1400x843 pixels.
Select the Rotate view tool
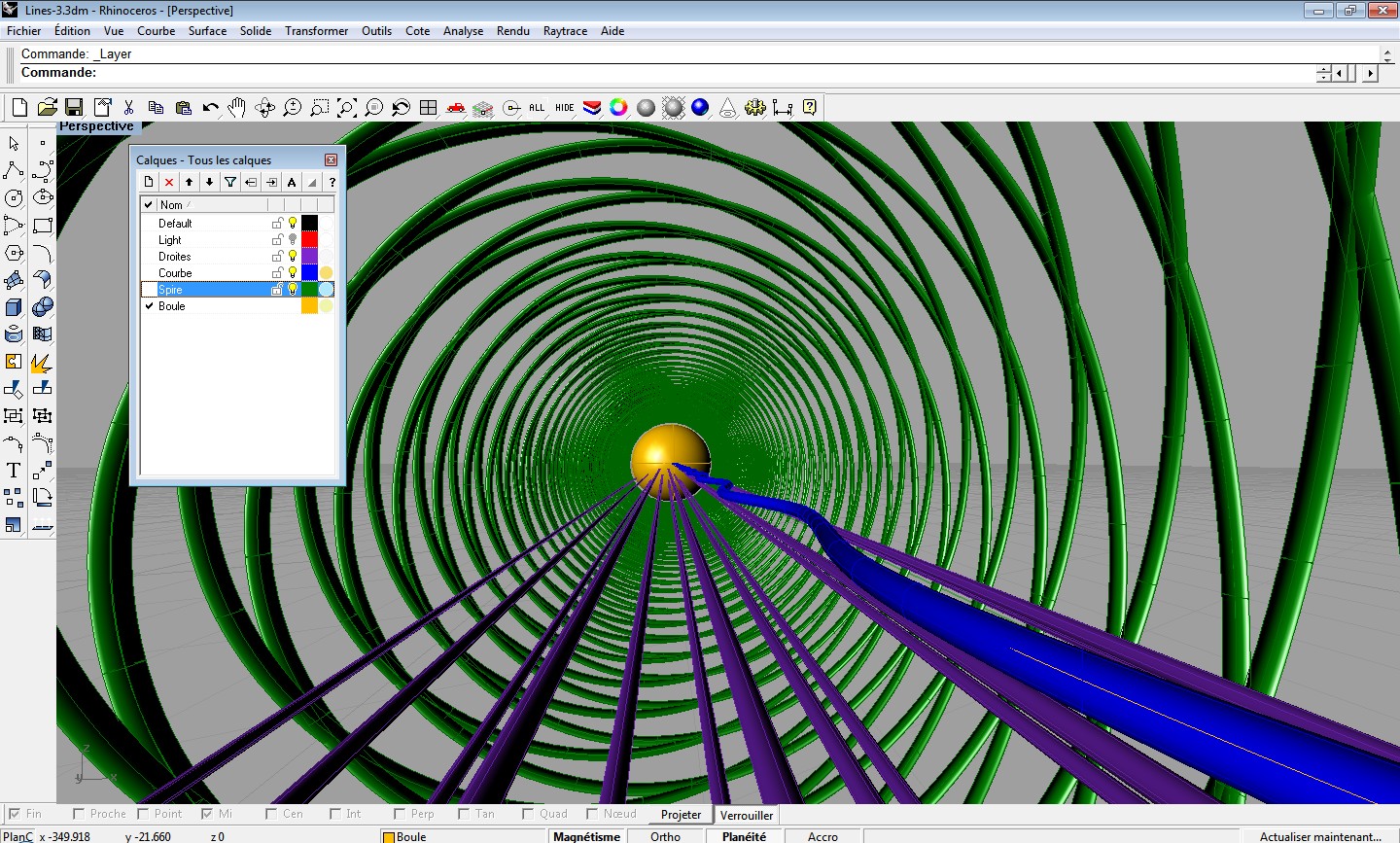tap(264, 107)
